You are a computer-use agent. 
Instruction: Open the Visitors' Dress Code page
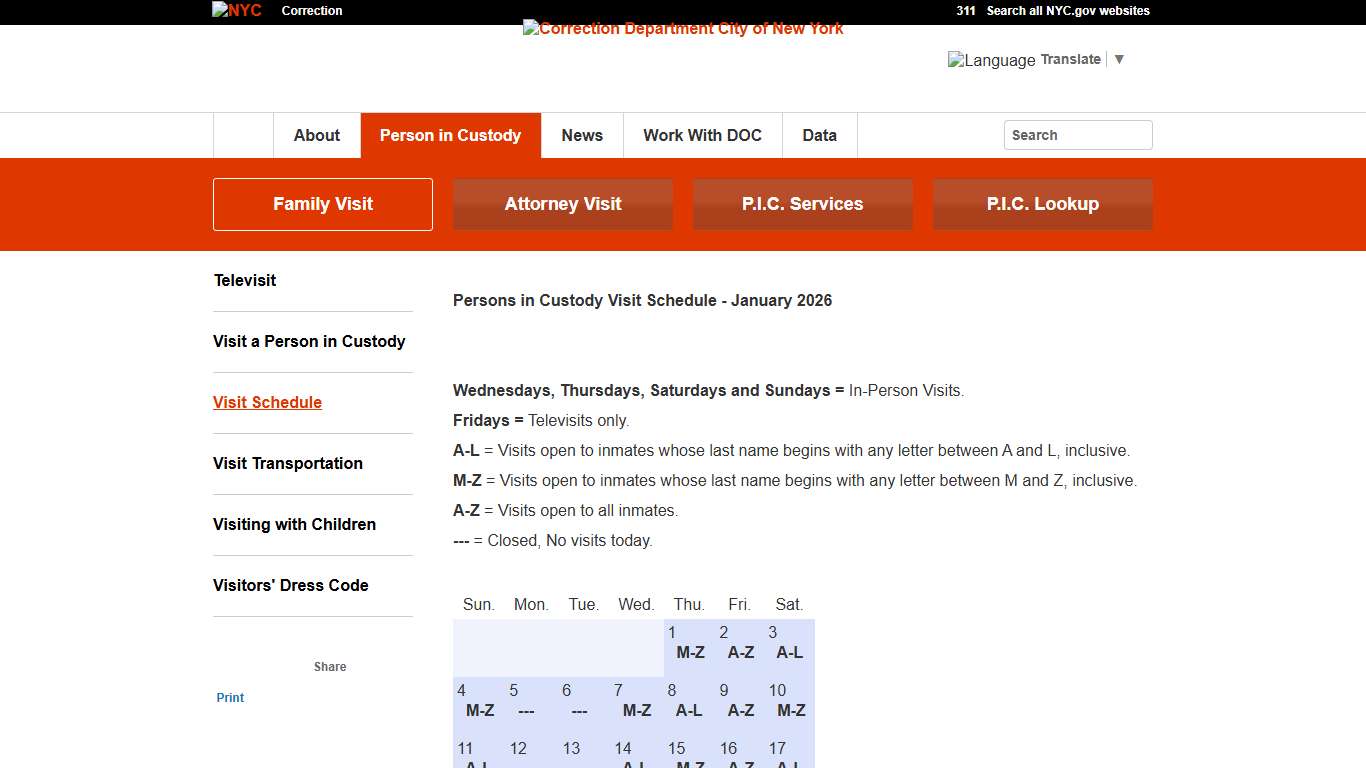tap(290, 585)
